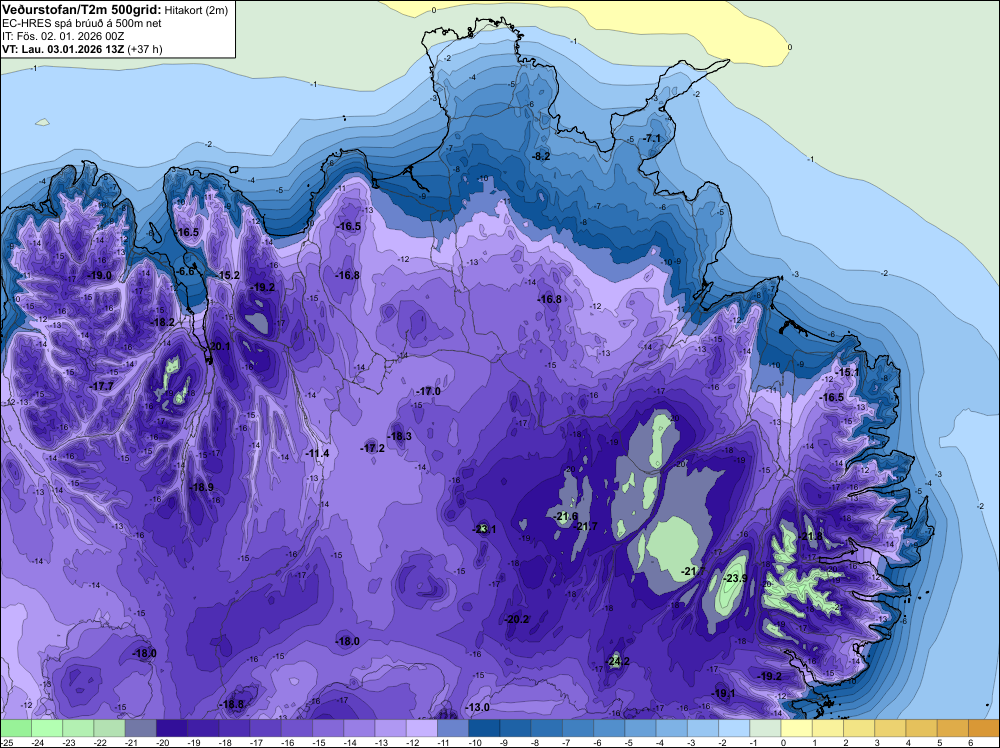
Task: Click the -19.1 temperature value on the map
Action: point(723,693)
